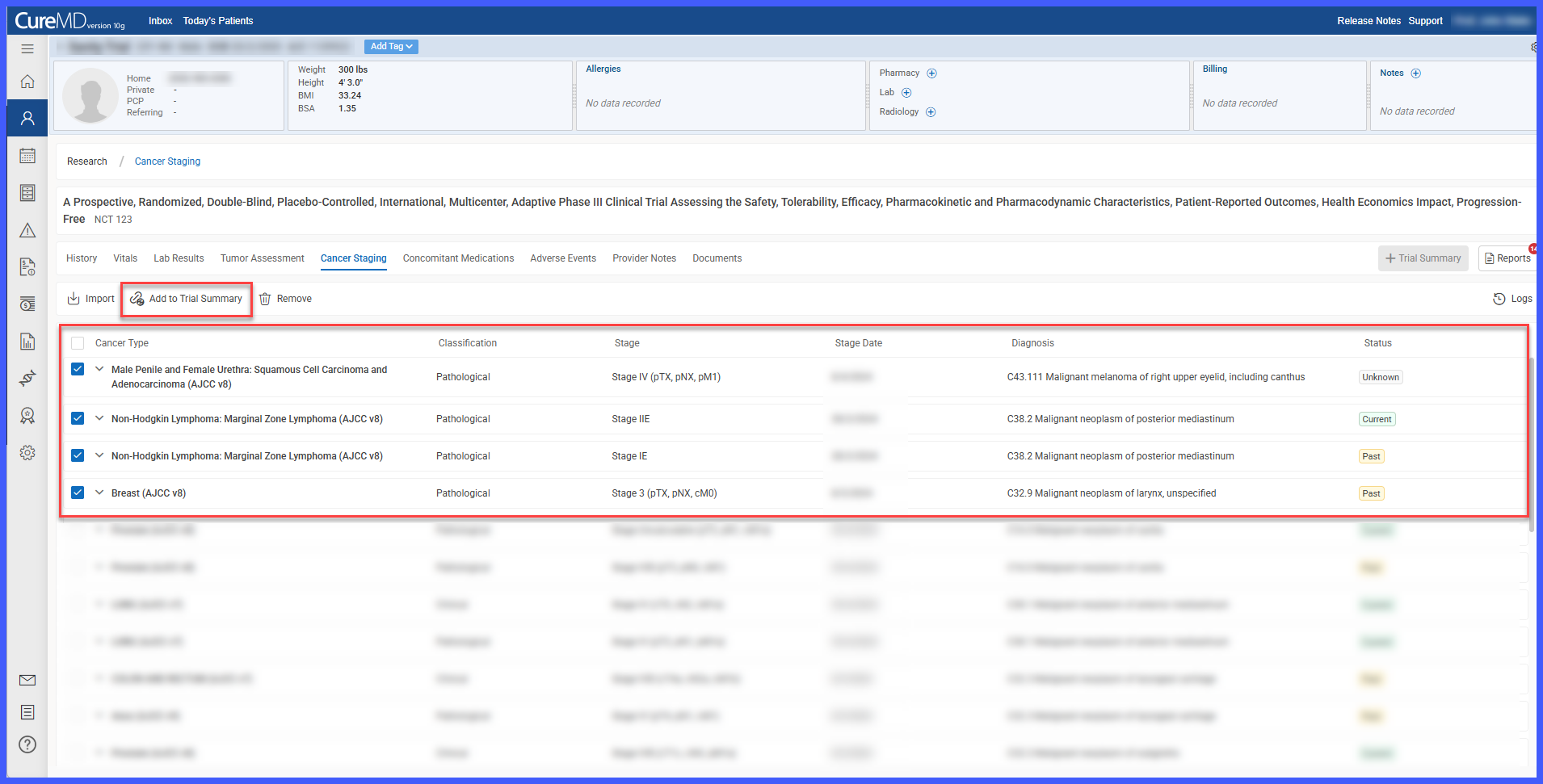Image resolution: width=1543 pixels, height=784 pixels.
Task: Switch to the Tumor Assessment tab
Action: pos(263,258)
